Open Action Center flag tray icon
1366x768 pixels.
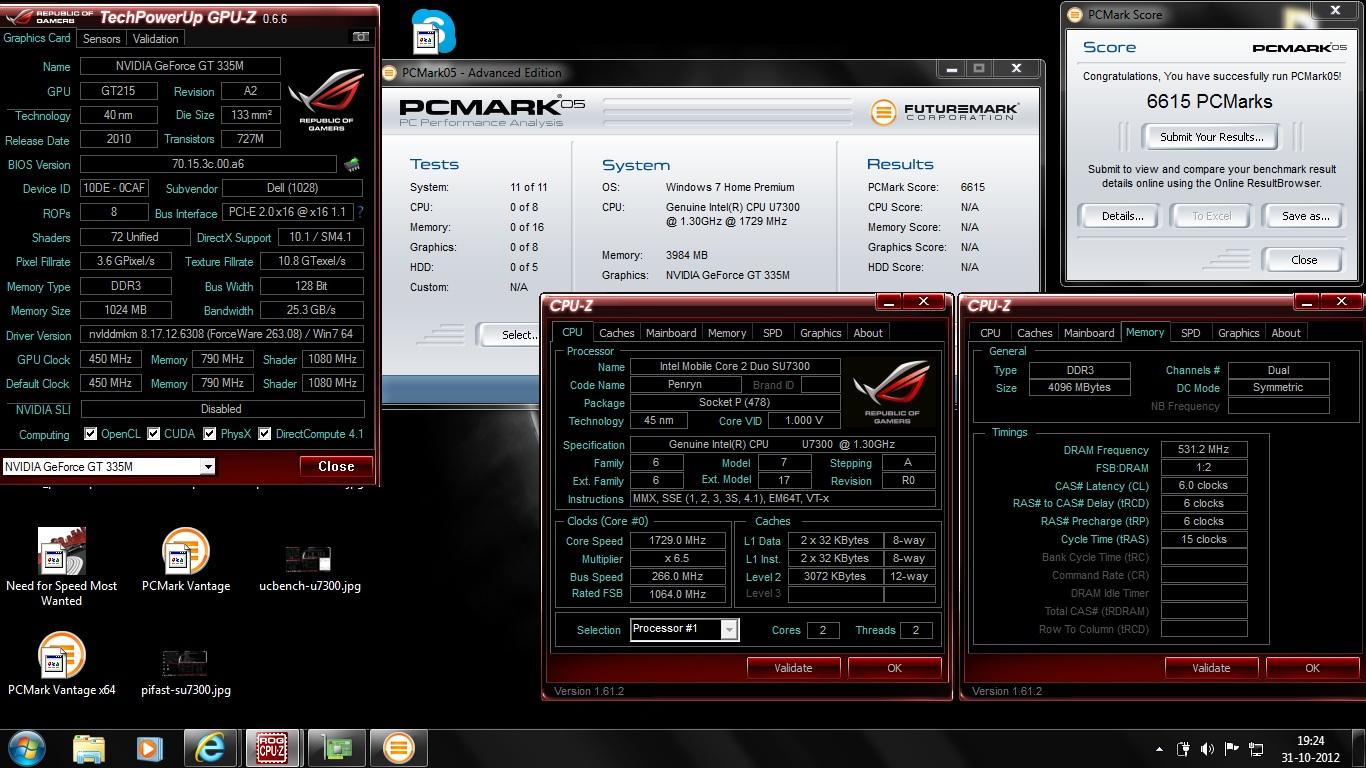pos(1232,748)
